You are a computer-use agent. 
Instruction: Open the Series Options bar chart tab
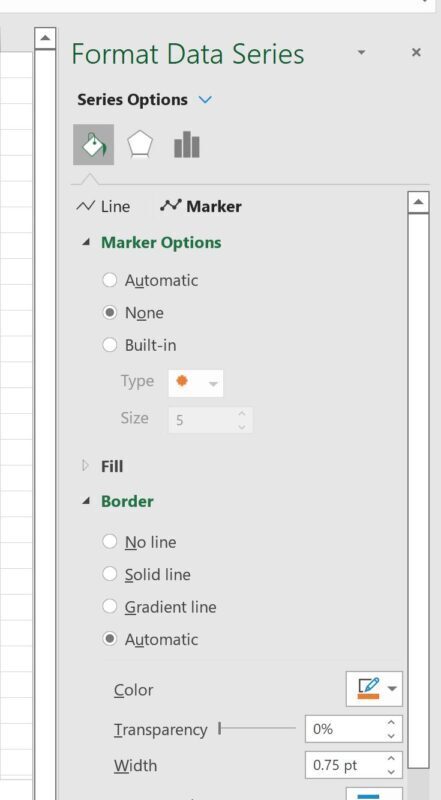187,145
